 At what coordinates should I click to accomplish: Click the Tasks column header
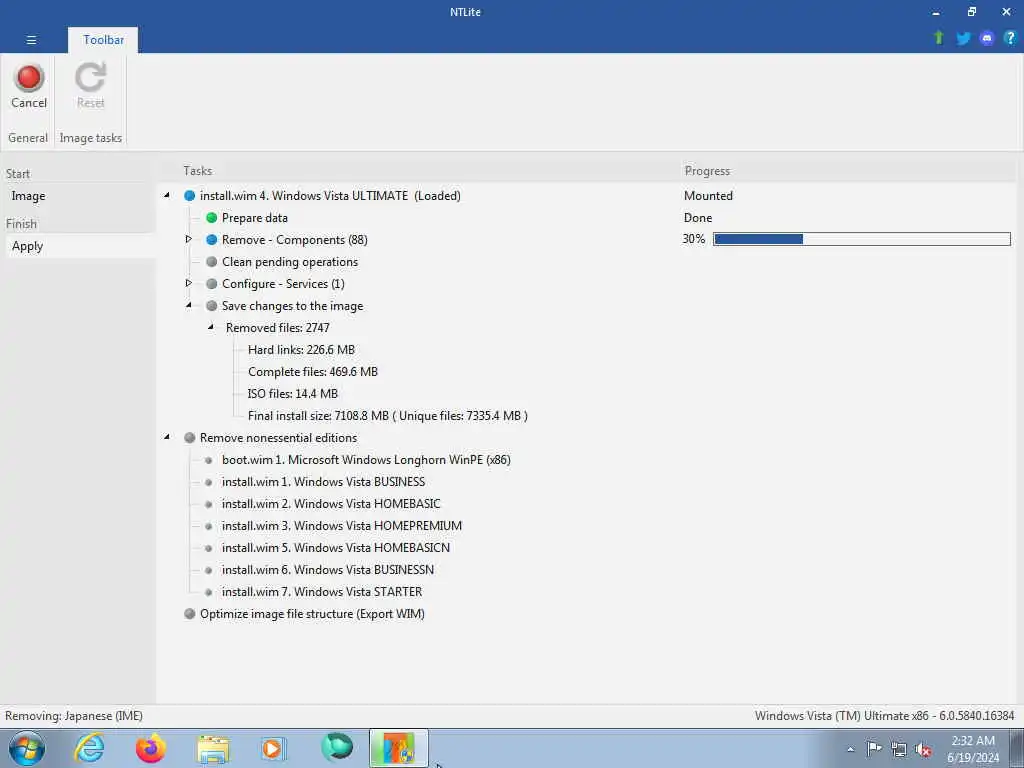(x=197, y=170)
